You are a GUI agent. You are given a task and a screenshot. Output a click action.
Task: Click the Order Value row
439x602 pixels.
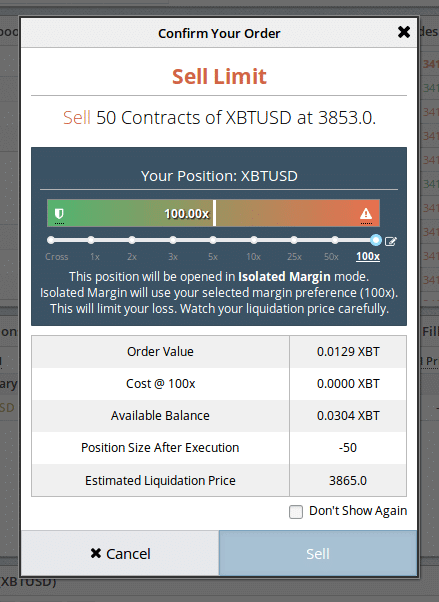[x=219, y=352]
